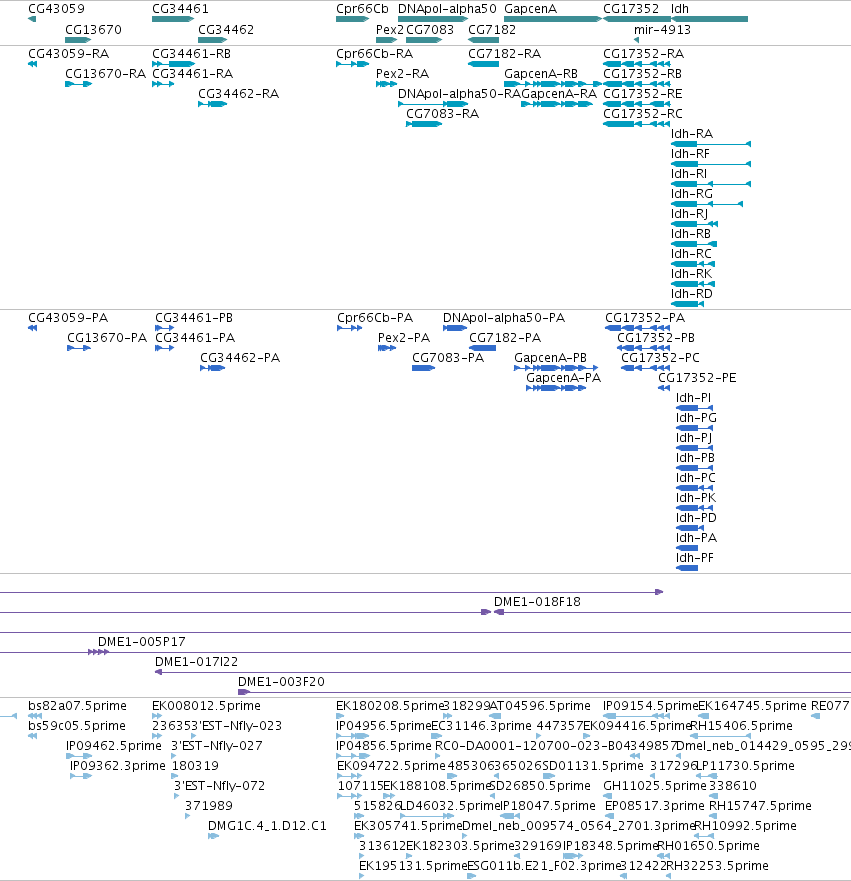Click the Idh-PF protein label

click(x=694, y=558)
